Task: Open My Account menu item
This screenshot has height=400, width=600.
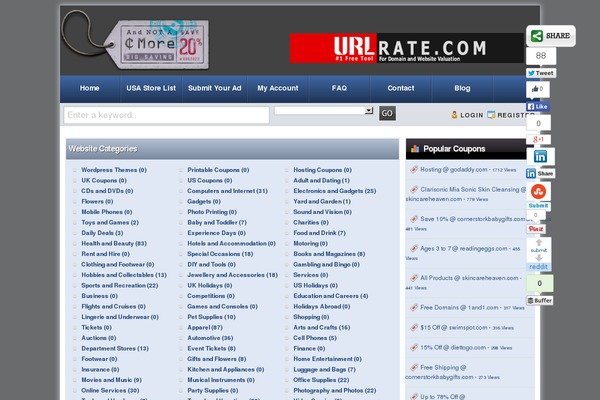Action: pos(278,88)
